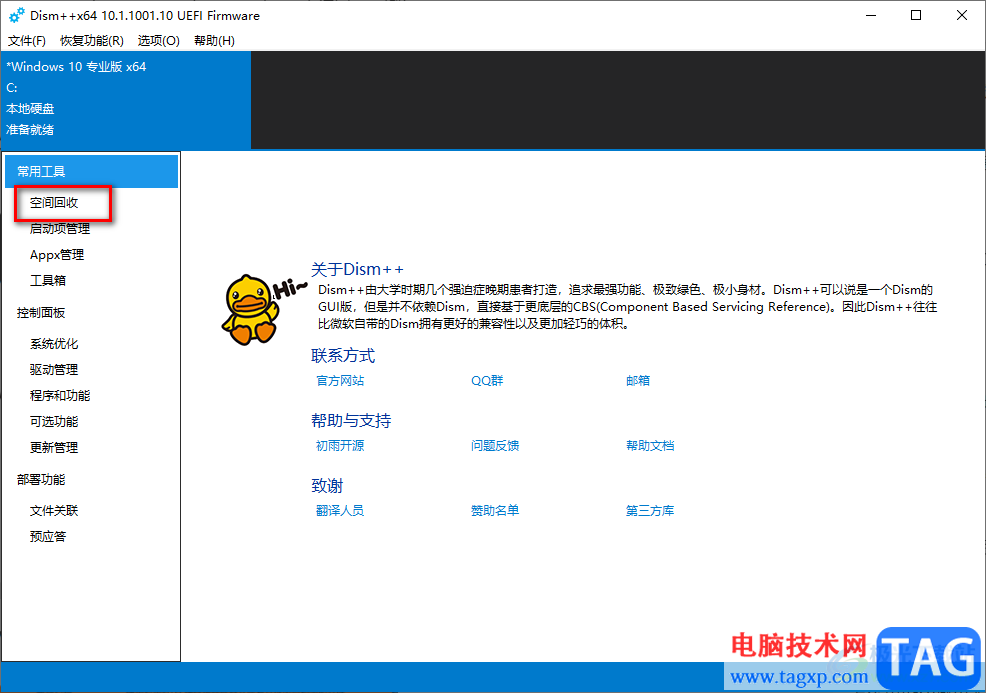Click the Dism++ gear icon in title bar
This screenshot has height=693, width=986.
[16, 15]
